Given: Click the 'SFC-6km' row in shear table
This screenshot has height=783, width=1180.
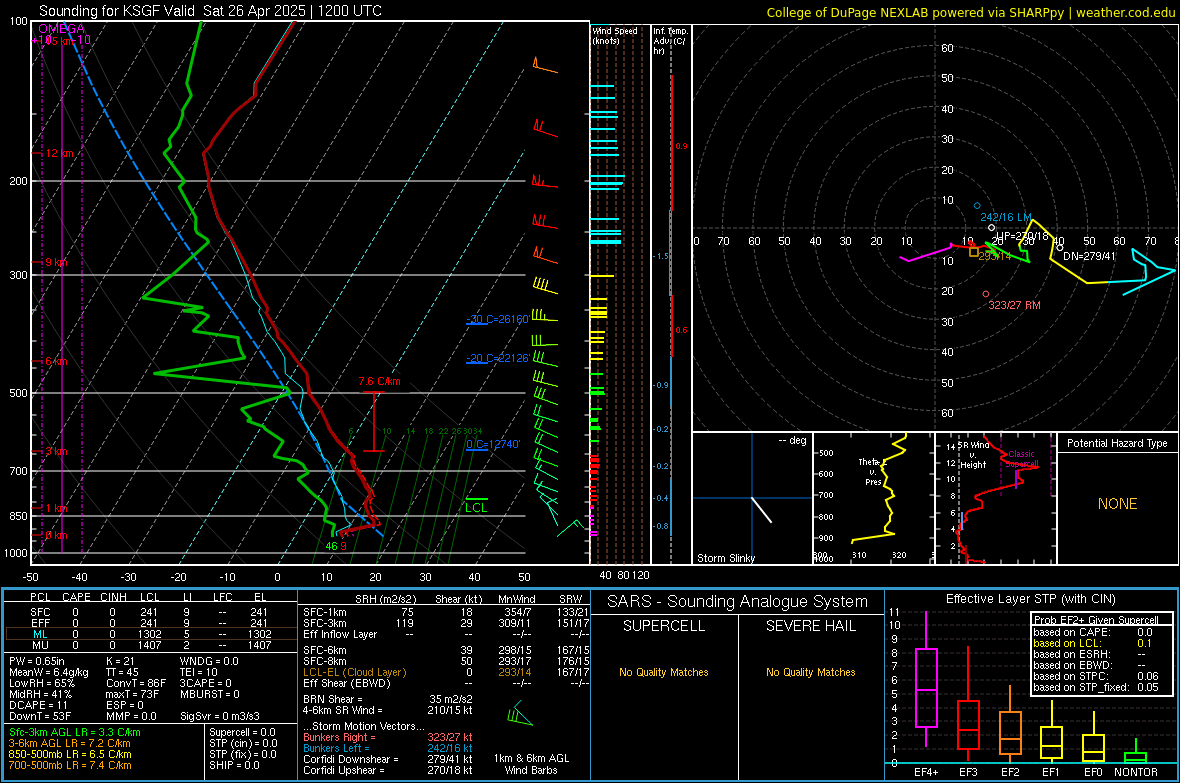Looking at the screenshot, I should pos(446,650).
